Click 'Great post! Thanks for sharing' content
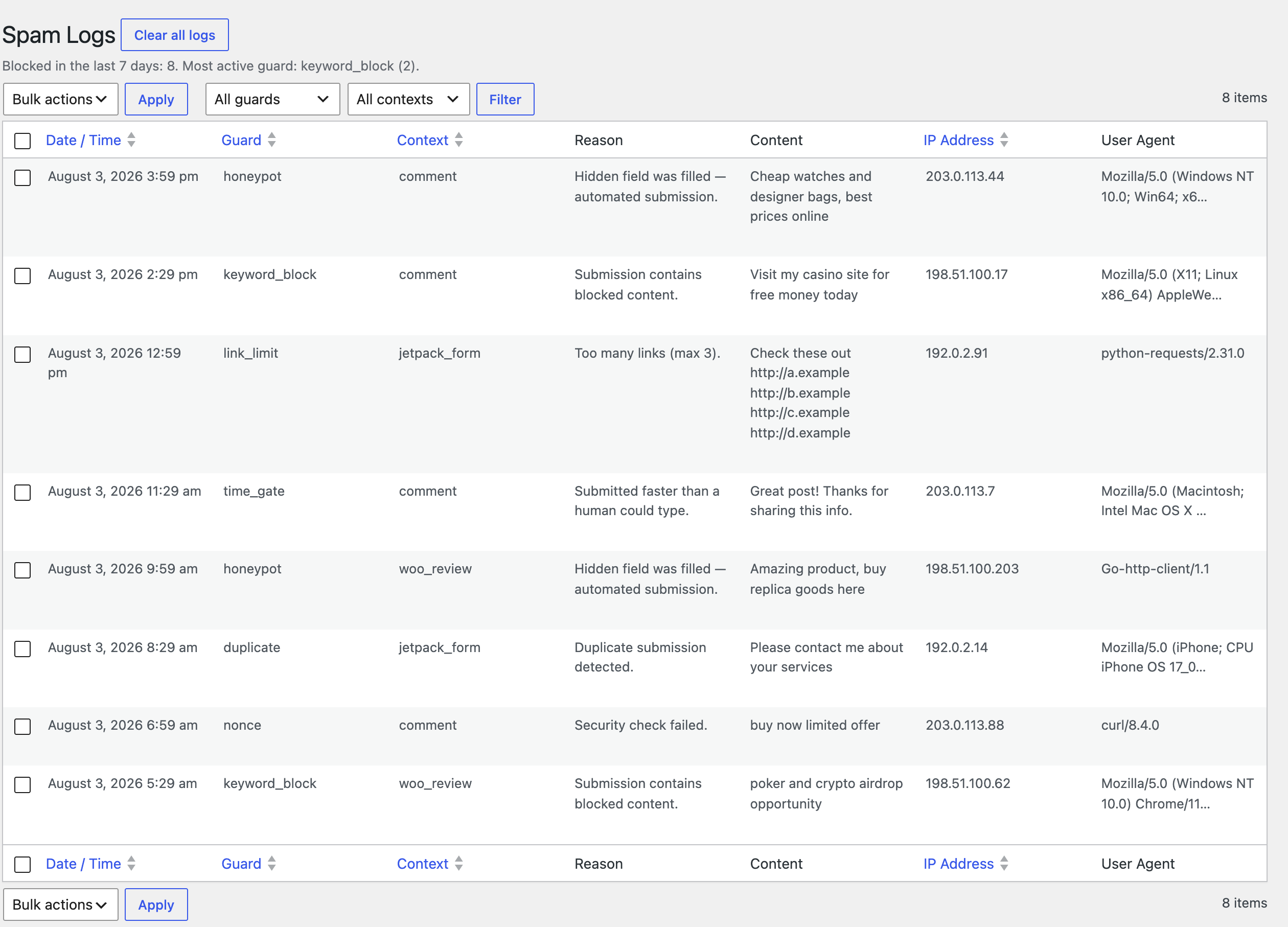1288x927 pixels. coord(819,501)
